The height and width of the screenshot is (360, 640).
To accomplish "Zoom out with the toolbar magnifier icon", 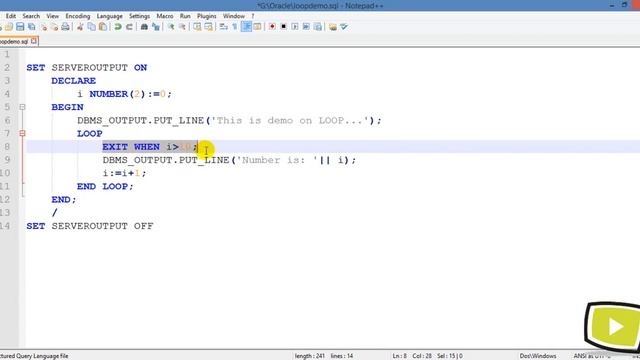I will click(182, 27).
